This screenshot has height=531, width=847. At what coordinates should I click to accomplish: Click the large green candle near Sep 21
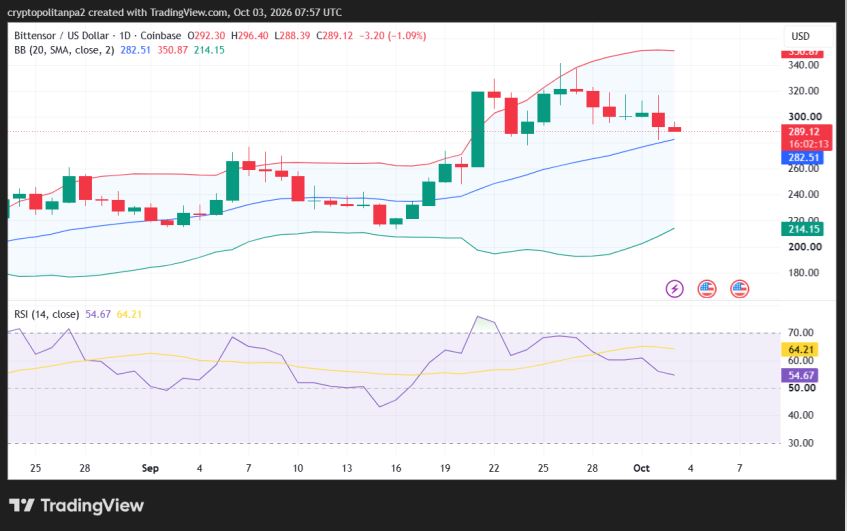[x=478, y=129]
